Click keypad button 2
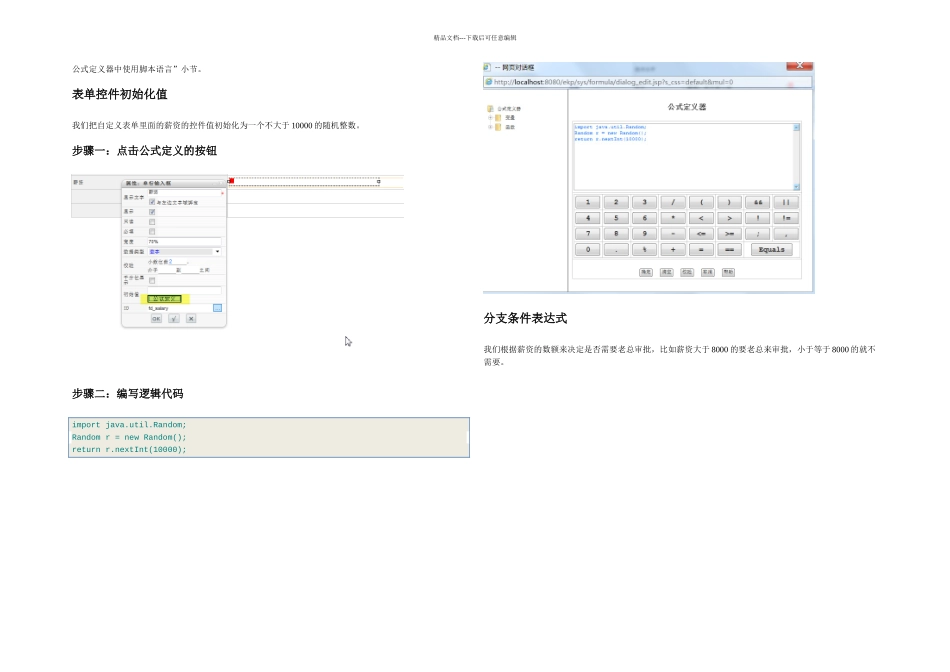The image size is (950, 672). (x=616, y=202)
